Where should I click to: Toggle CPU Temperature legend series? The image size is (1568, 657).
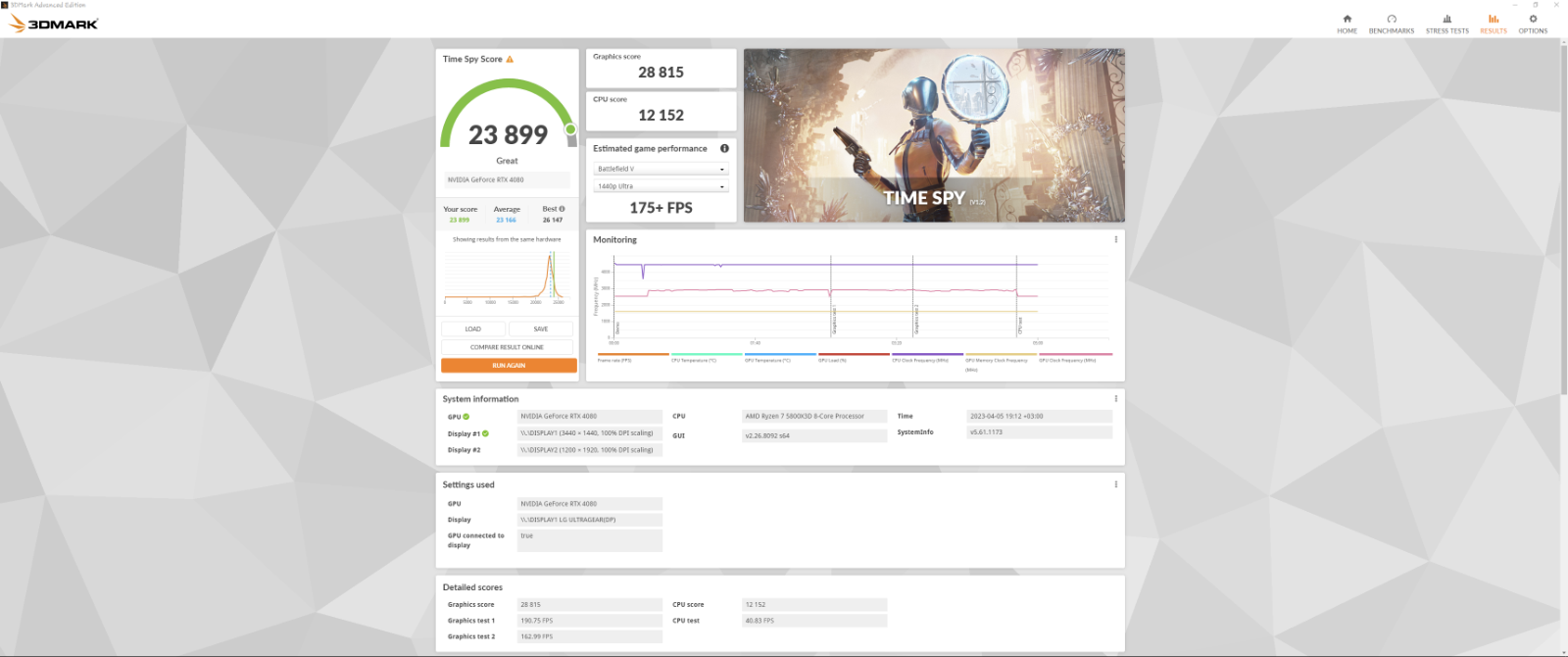706,357
